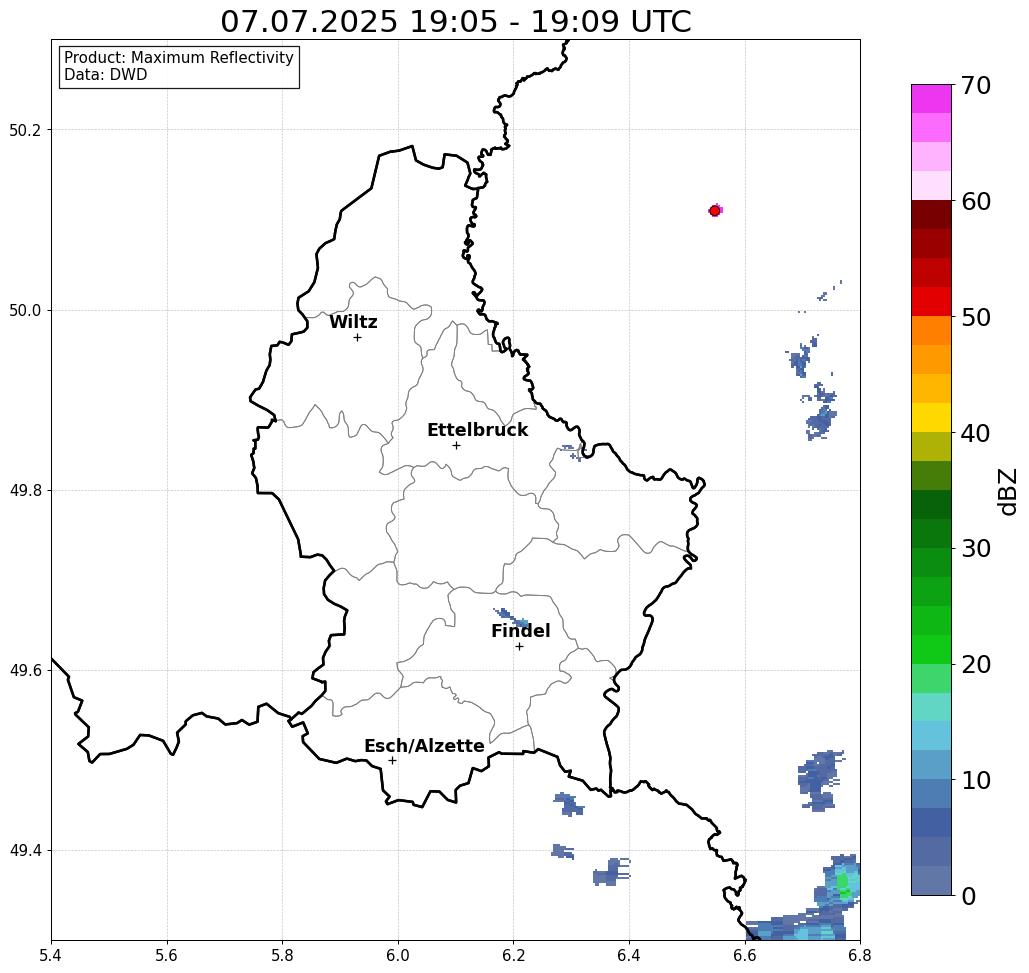Click the latitude tick label 49.8

click(25, 490)
